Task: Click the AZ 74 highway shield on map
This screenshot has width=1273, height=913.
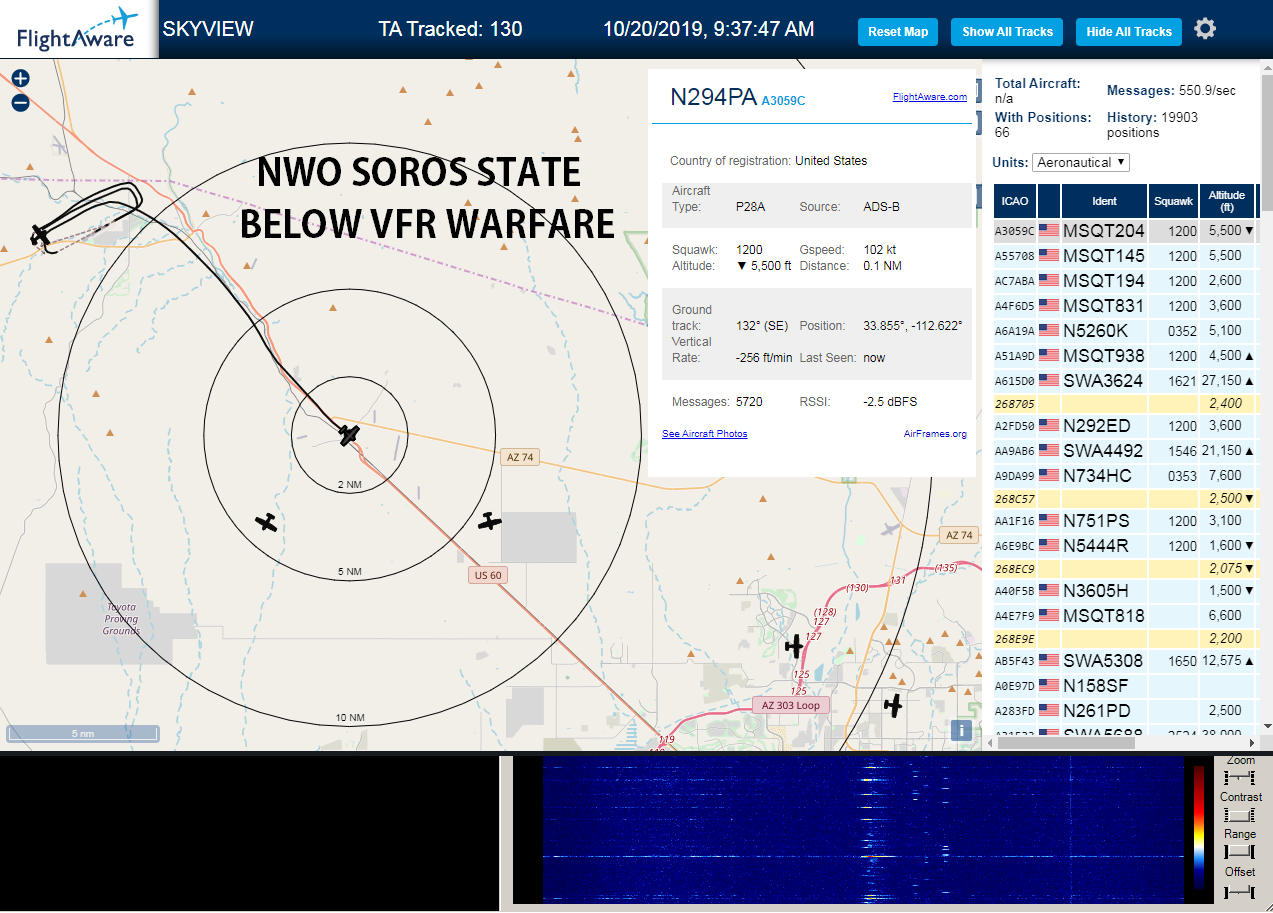Action: coord(520,457)
